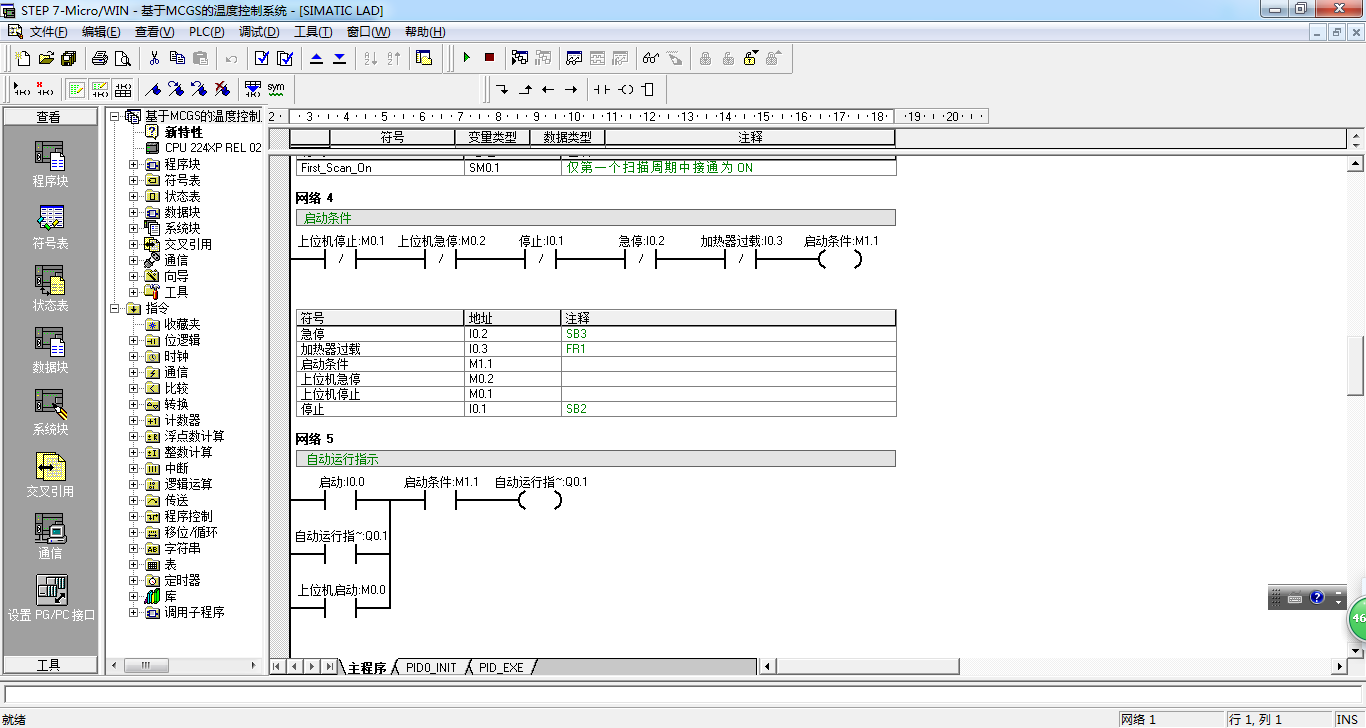Expand the 比较 instruction folder
The width and height of the screenshot is (1366, 728).
click(134, 388)
